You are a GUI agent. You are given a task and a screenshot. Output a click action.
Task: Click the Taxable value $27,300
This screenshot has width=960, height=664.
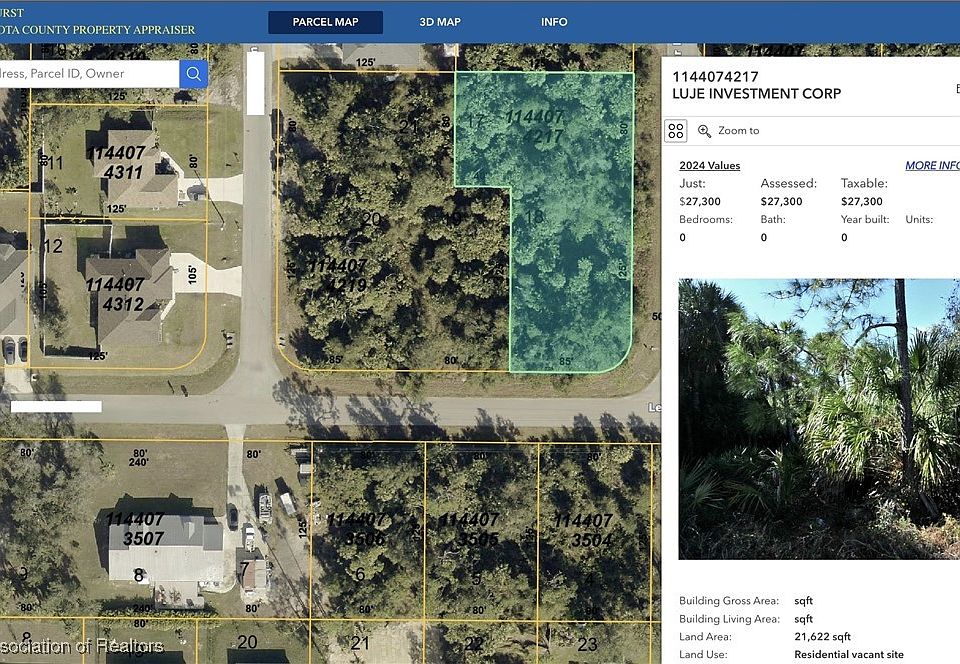pos(861,201)
